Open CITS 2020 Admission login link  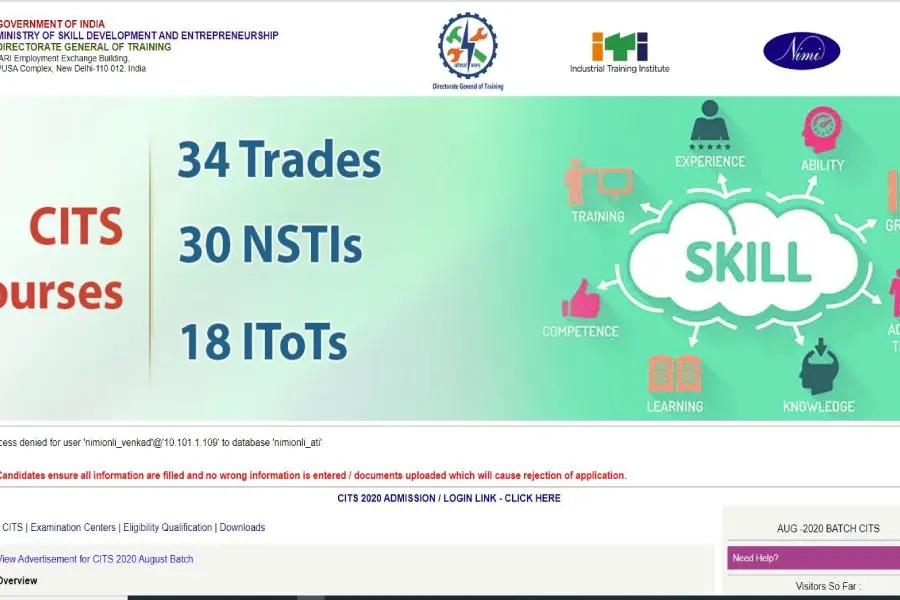449,498
